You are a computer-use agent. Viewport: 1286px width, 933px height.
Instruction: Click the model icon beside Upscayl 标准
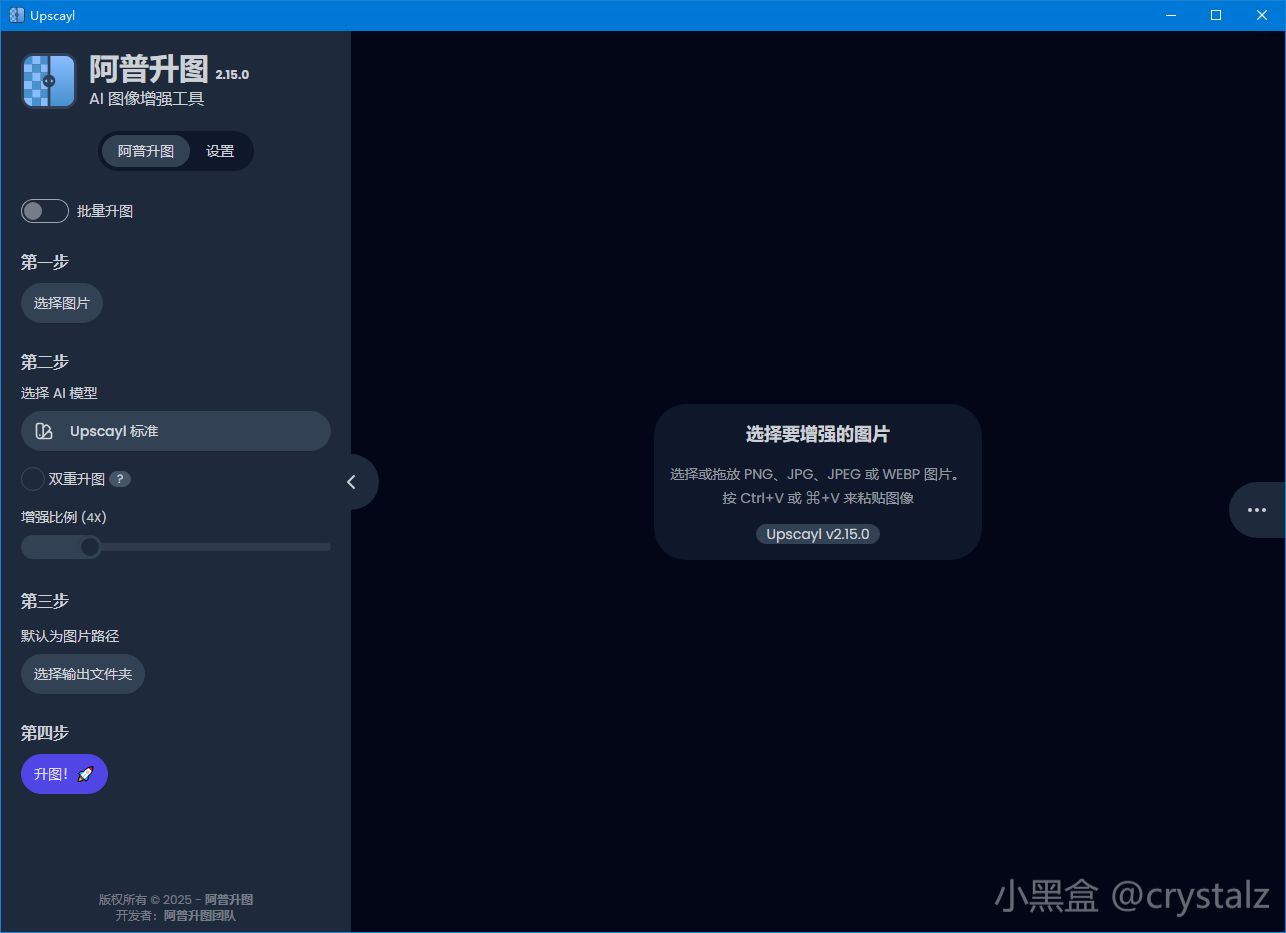[x=44, y=431]
